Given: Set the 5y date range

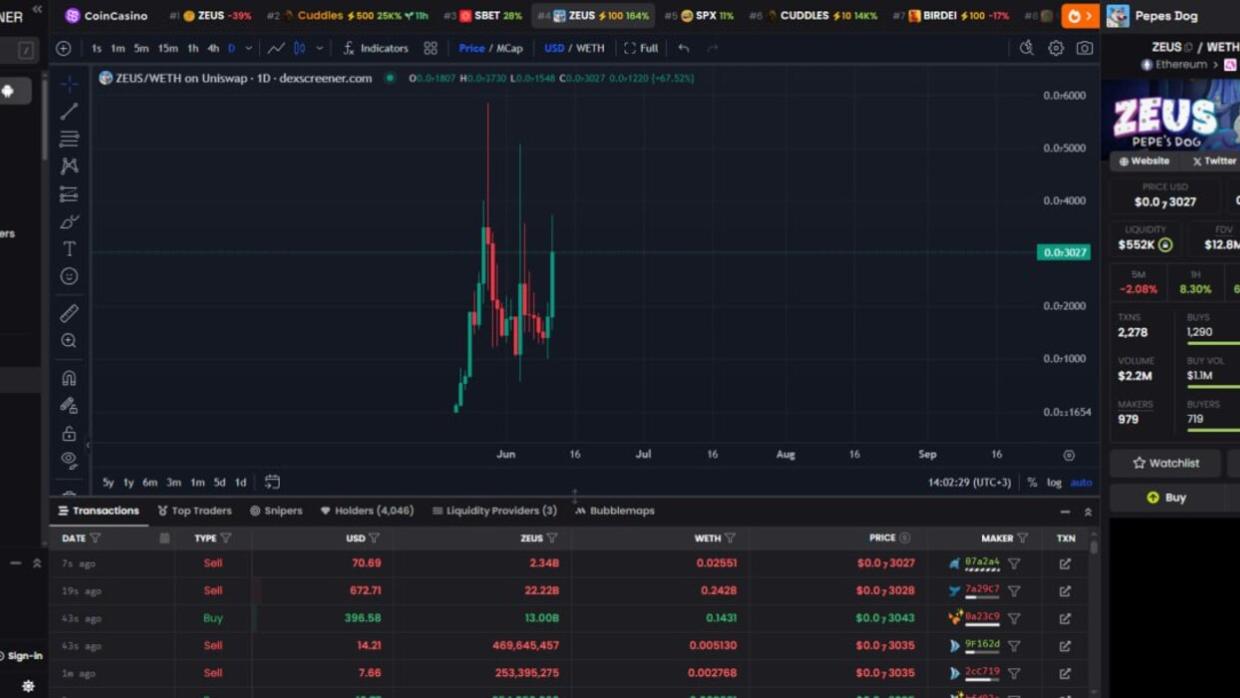Looking at the screenshot, I should 108,483.
